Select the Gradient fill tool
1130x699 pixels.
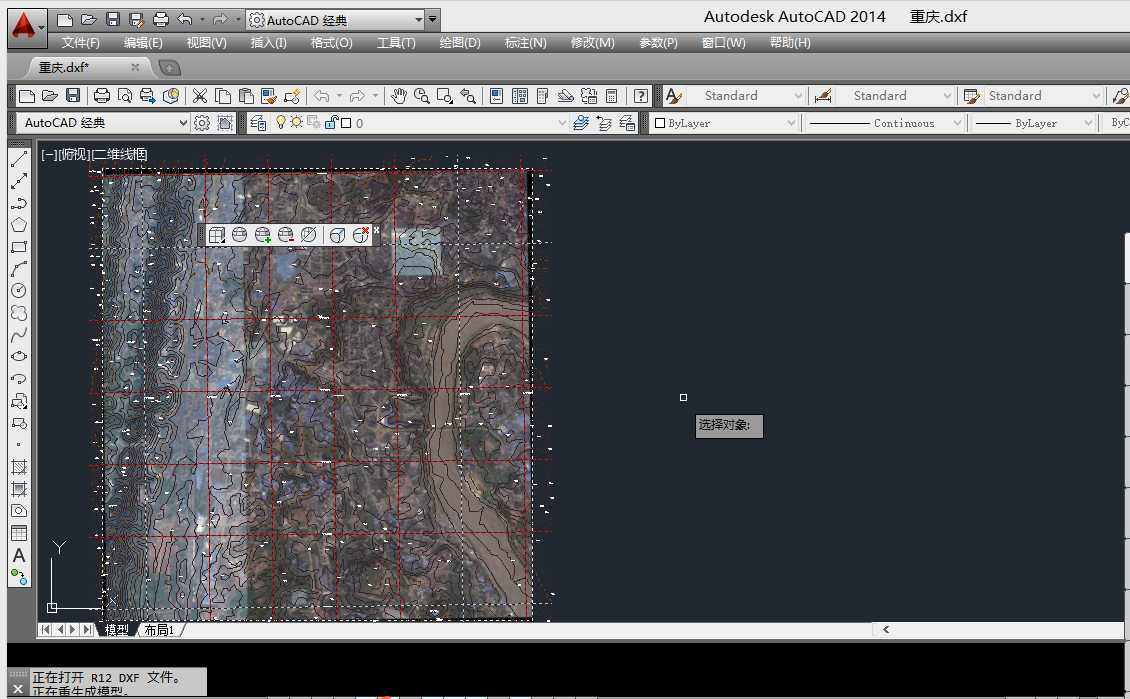19,489
